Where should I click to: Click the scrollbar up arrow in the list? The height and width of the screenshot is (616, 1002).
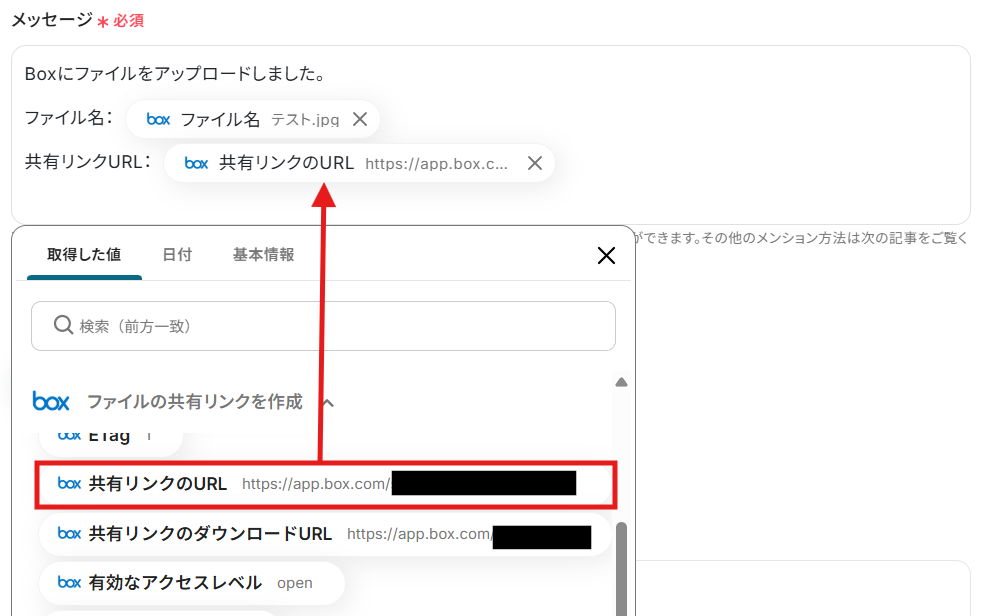pyautogui.click(x=621, y=382)
